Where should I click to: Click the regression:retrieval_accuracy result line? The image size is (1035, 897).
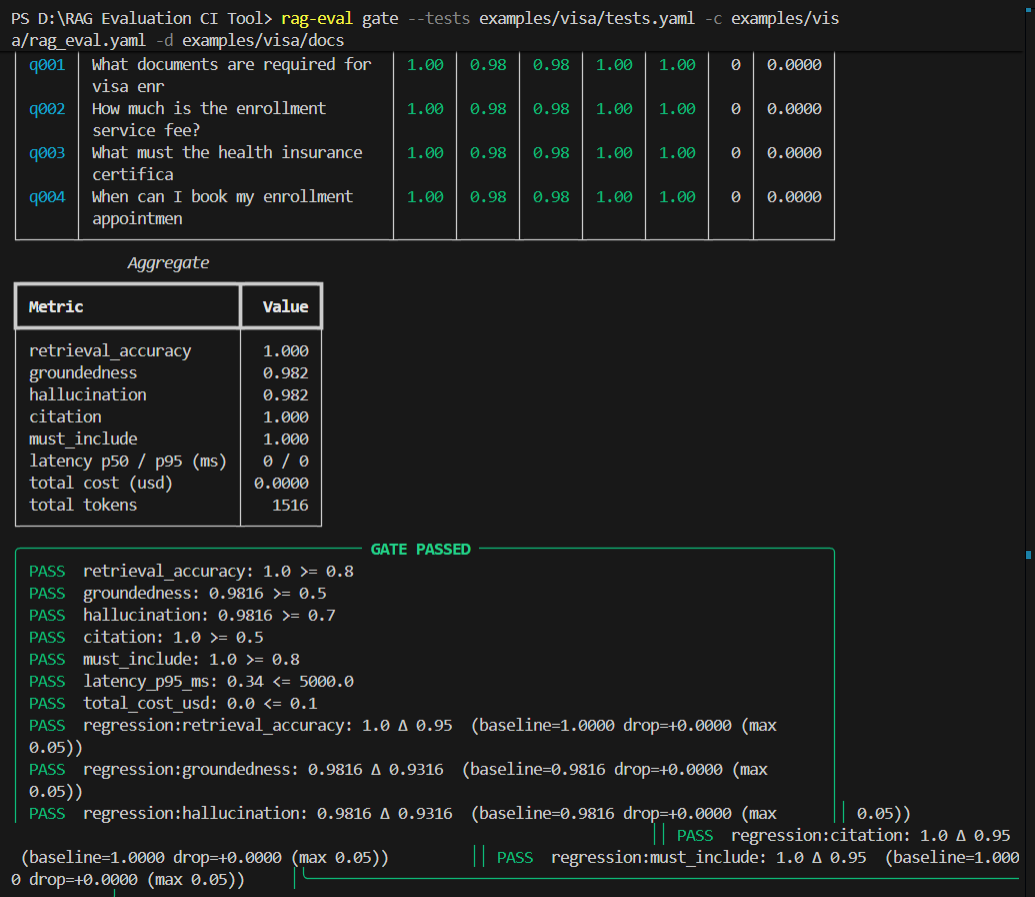[x=403, y=737]
